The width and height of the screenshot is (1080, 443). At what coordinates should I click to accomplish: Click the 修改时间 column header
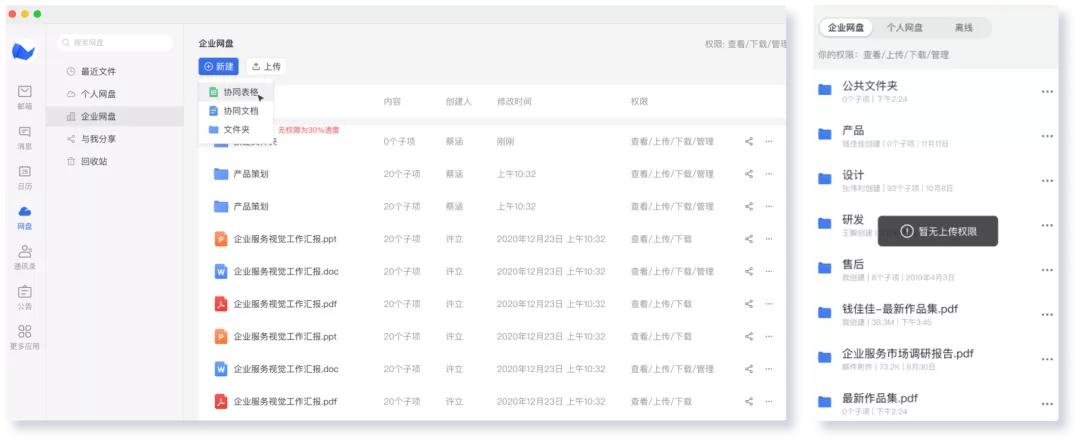[514, 101]
